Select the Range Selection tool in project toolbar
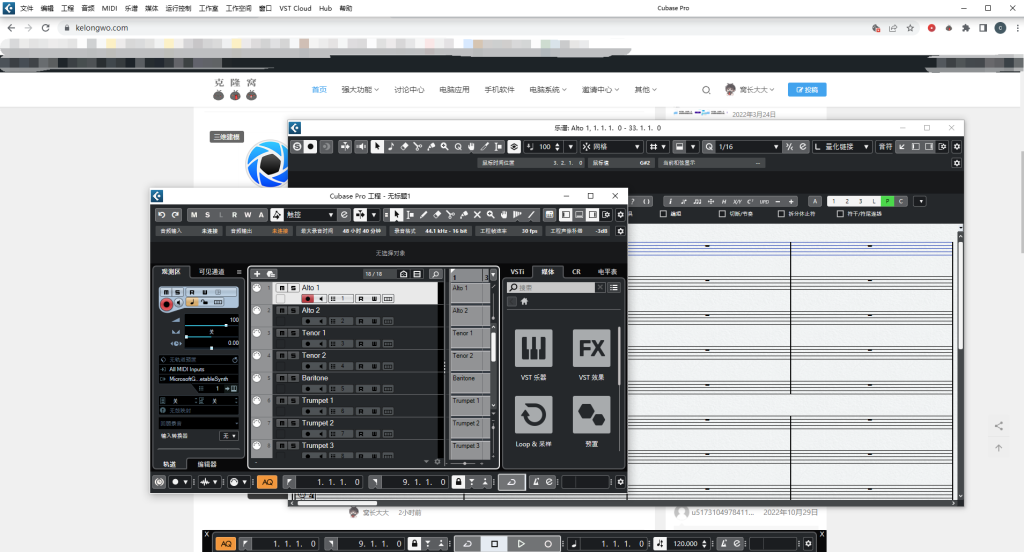The width and height of the screenshot is (1024, 552). click(x=410, y=214)
